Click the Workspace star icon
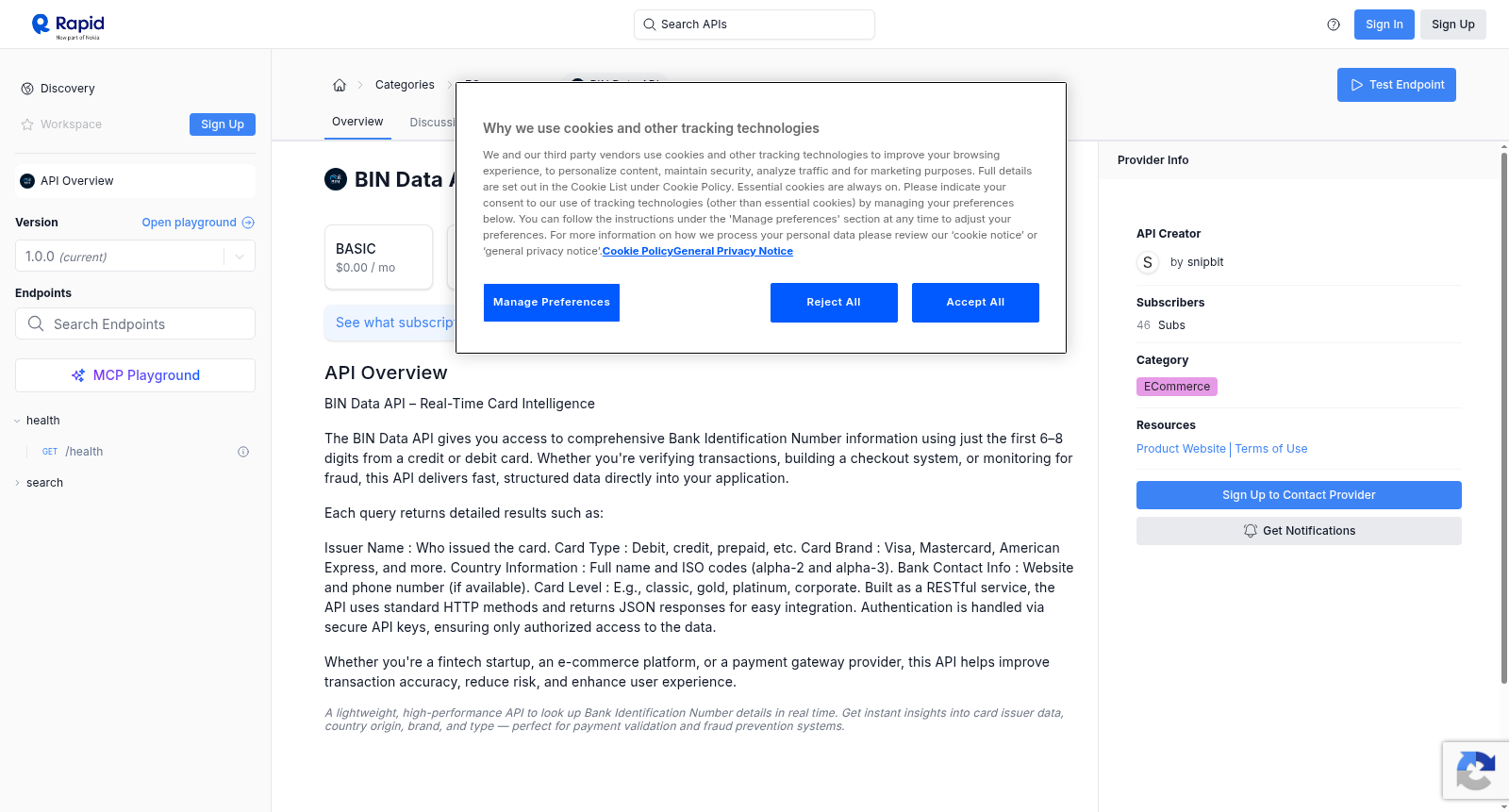The height and width of the screenshot is (812, 1509). 27,124
